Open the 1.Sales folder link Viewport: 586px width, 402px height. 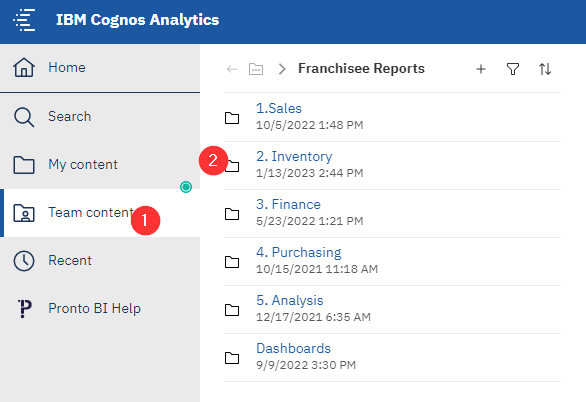(279, 108)
